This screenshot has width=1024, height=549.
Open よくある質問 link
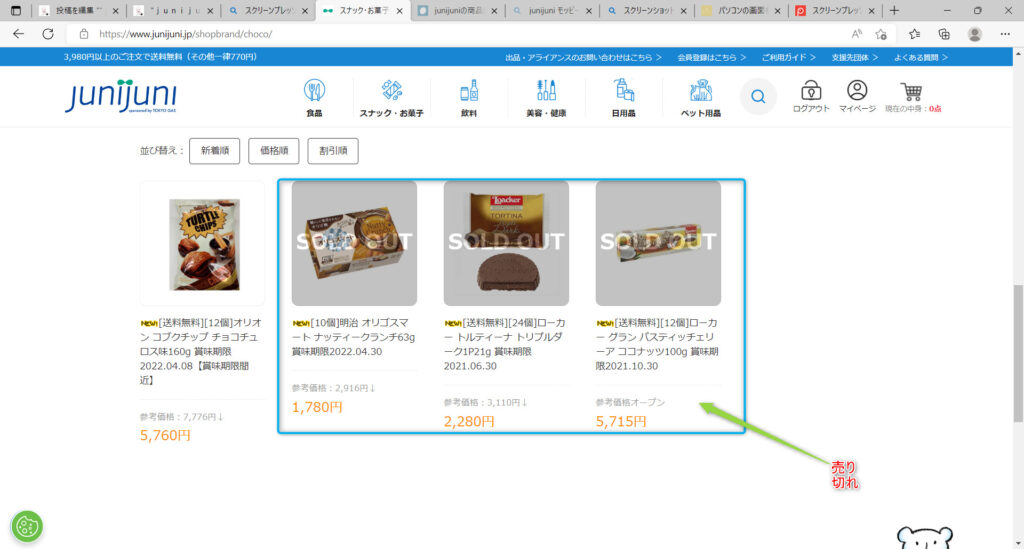[x=920, y=57]
